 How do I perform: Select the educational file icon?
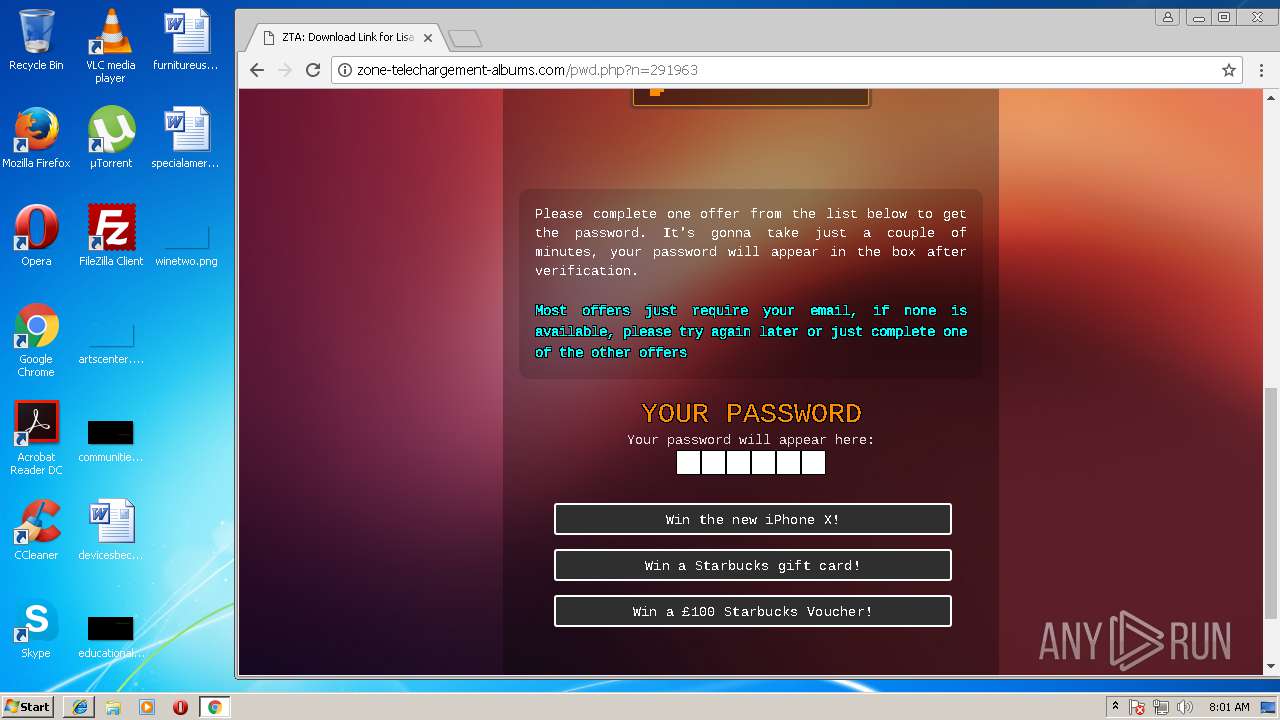click(x=110, y=638)
